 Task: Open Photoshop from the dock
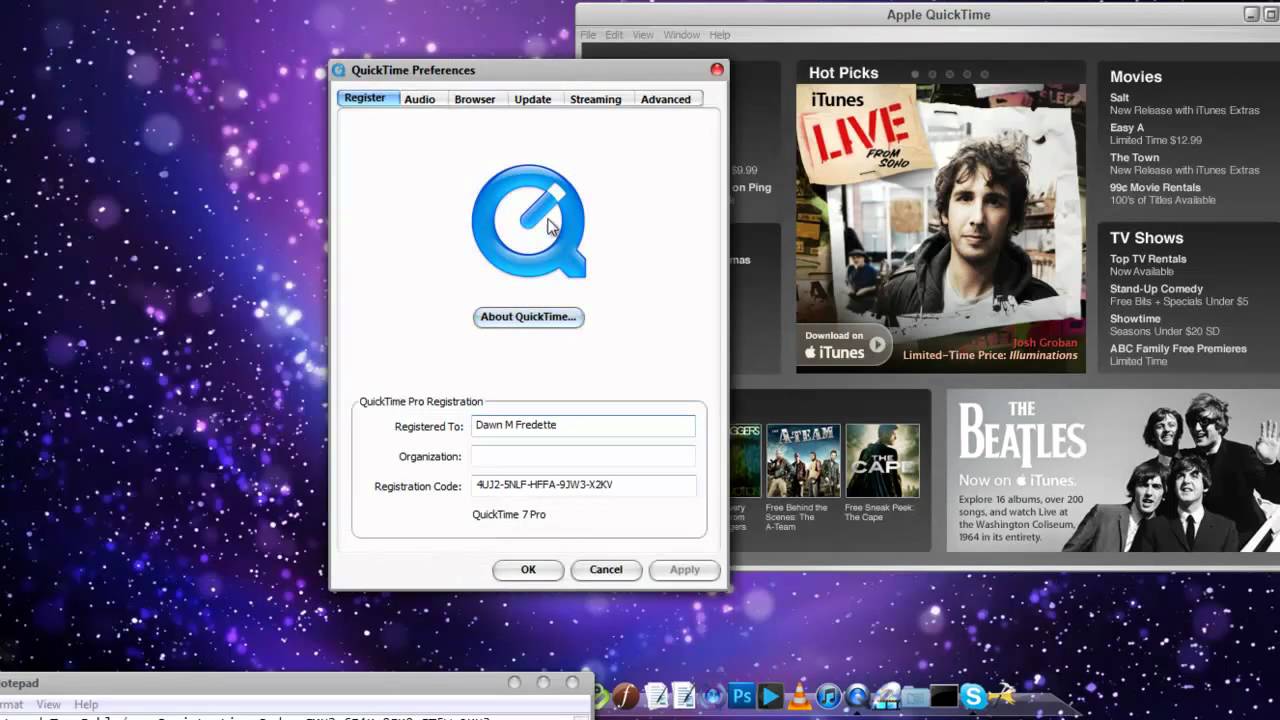(742, 695)
